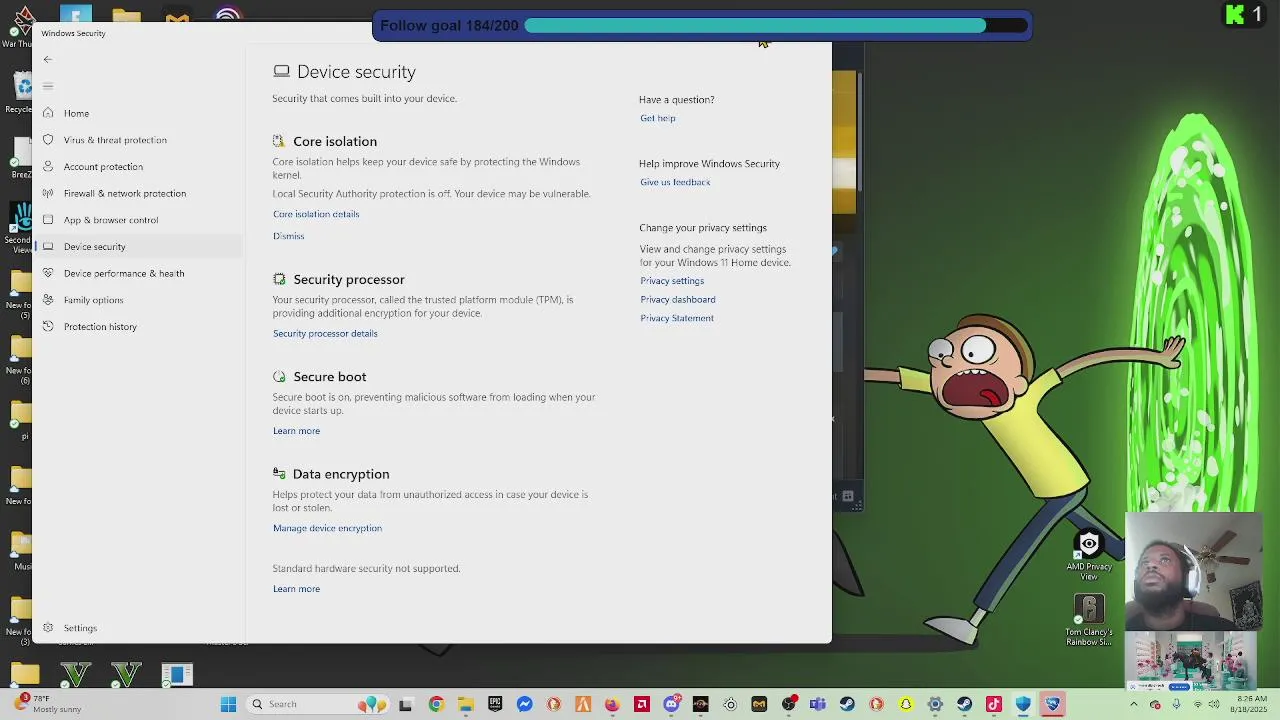Select Firewall & network protection
This screenshot has height=720, width=1280.
pos(125,193)
